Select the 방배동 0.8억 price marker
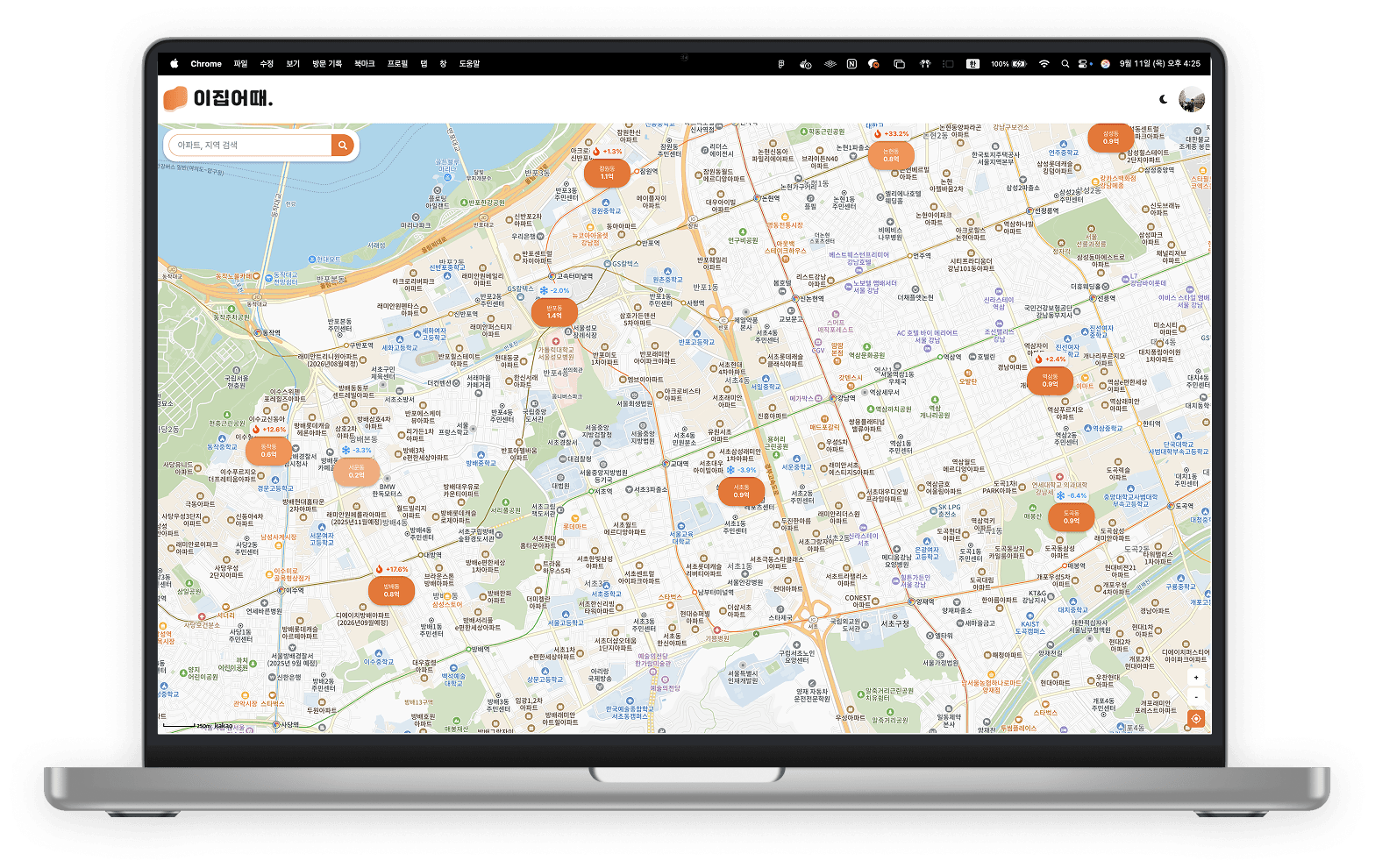This screenshot has height=868, width=1375. pos(391,591)
